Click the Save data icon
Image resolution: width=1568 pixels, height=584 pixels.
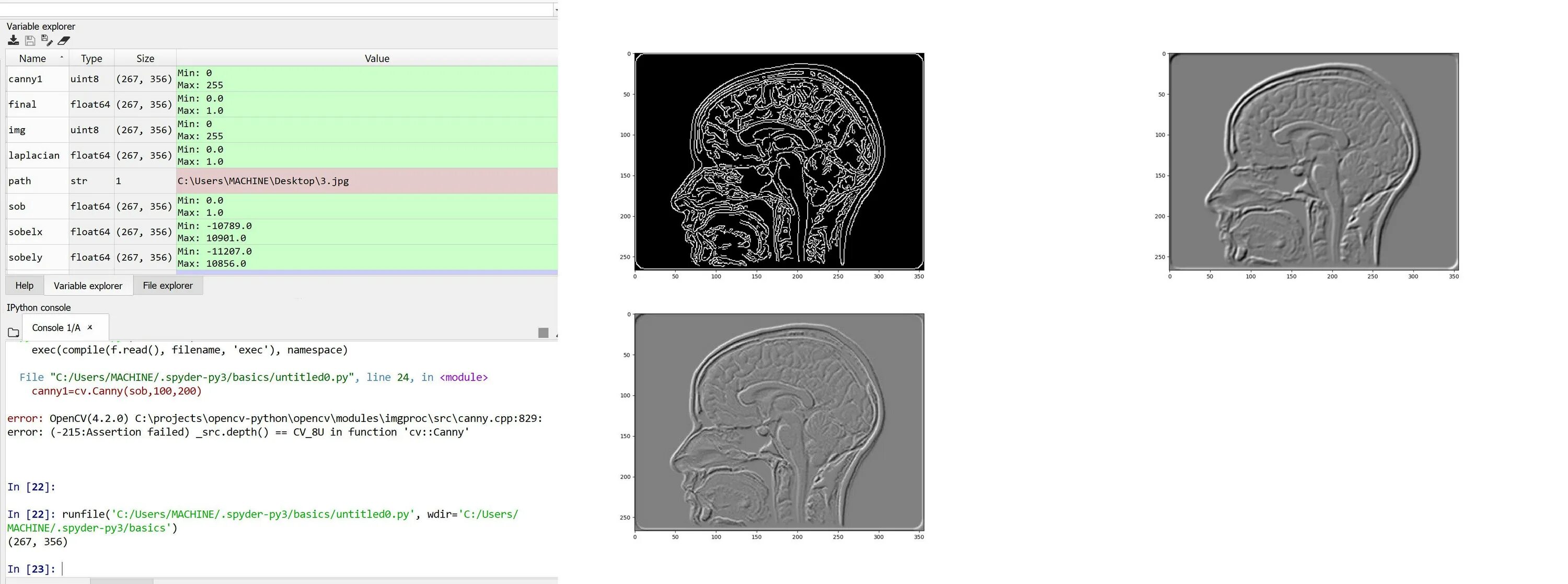click(30, 40)
